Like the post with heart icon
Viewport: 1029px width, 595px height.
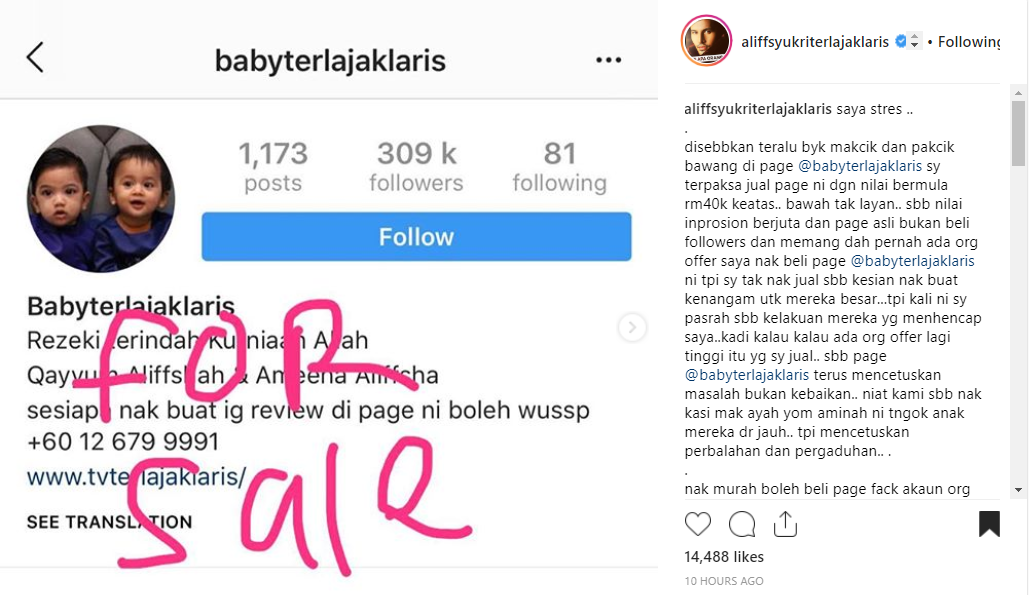pyautogui.click(x=698, y=524)
